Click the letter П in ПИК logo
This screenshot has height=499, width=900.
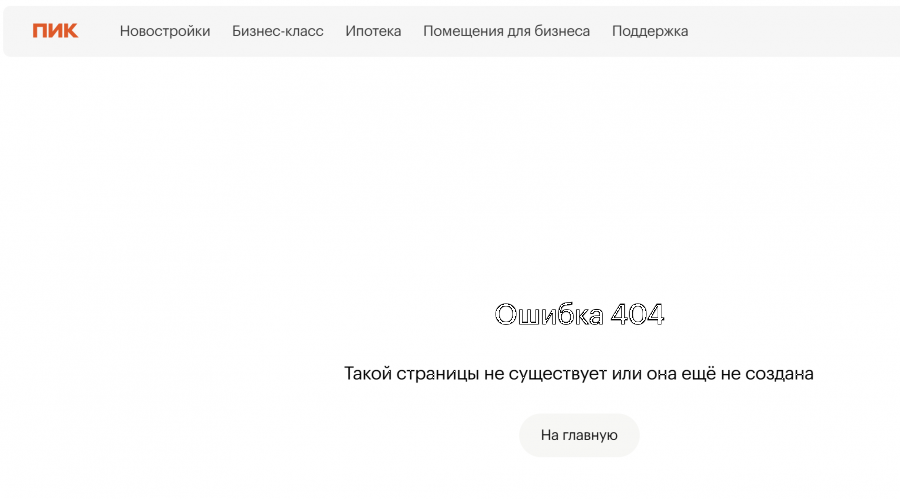pyautogui.click(x=40, y=31)
